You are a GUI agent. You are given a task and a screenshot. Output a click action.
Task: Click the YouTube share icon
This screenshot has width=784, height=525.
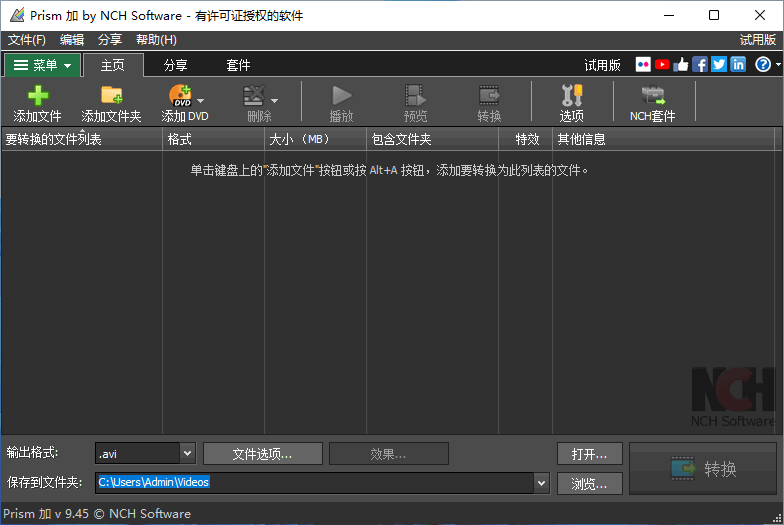pos(662,64)
